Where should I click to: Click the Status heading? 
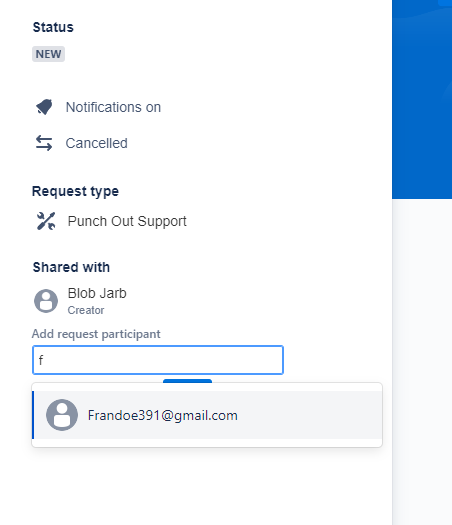point(53,27)
